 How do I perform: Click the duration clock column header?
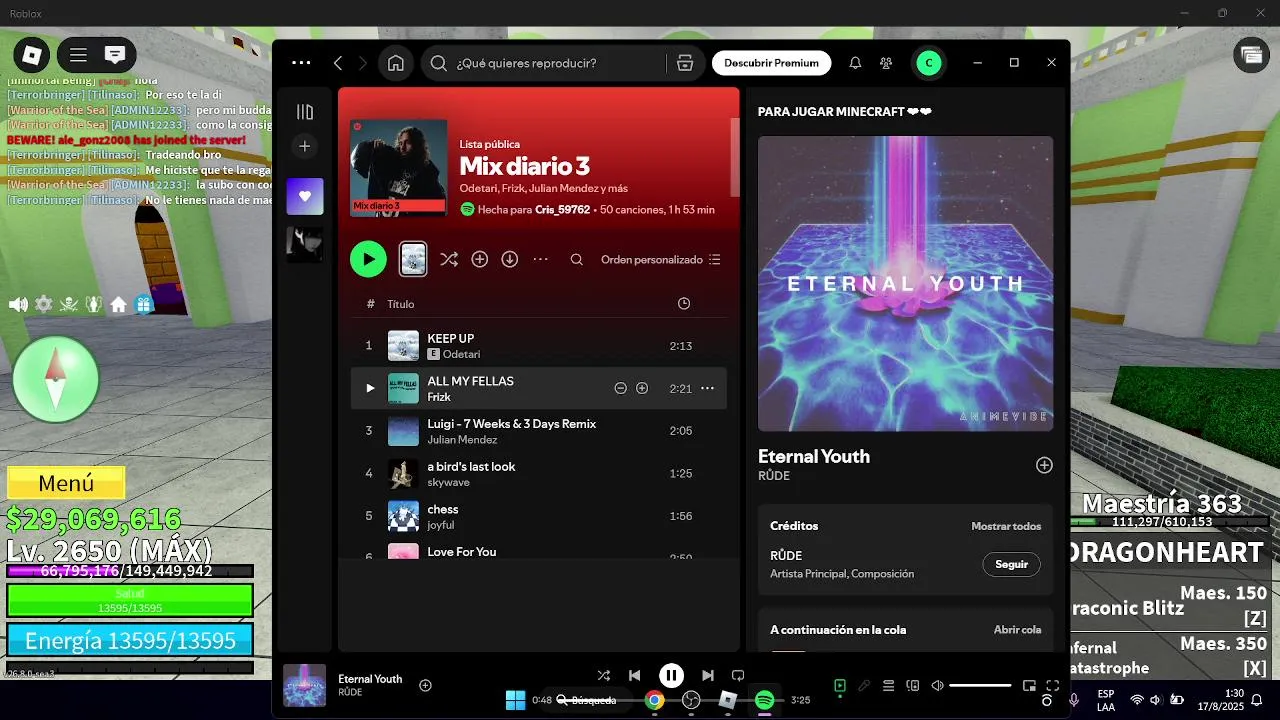click(x=684, y=304)
